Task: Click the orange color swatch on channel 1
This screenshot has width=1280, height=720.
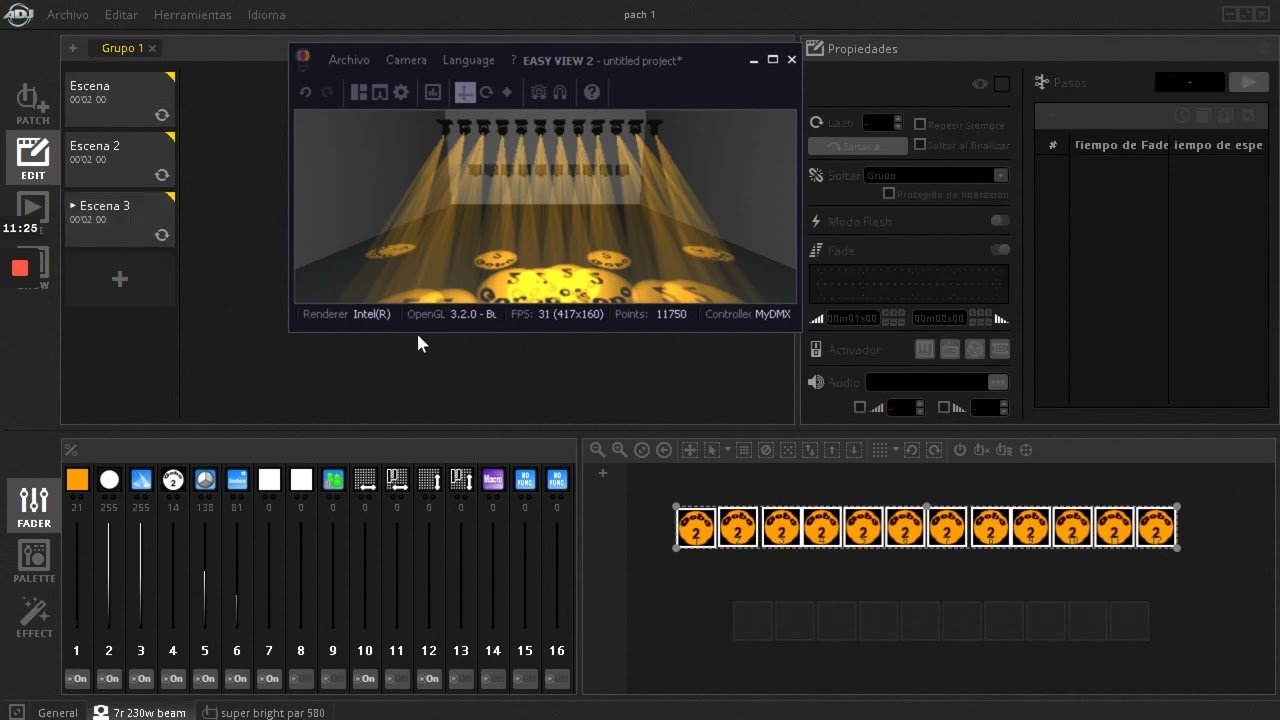Action: (x=77, y=480)
